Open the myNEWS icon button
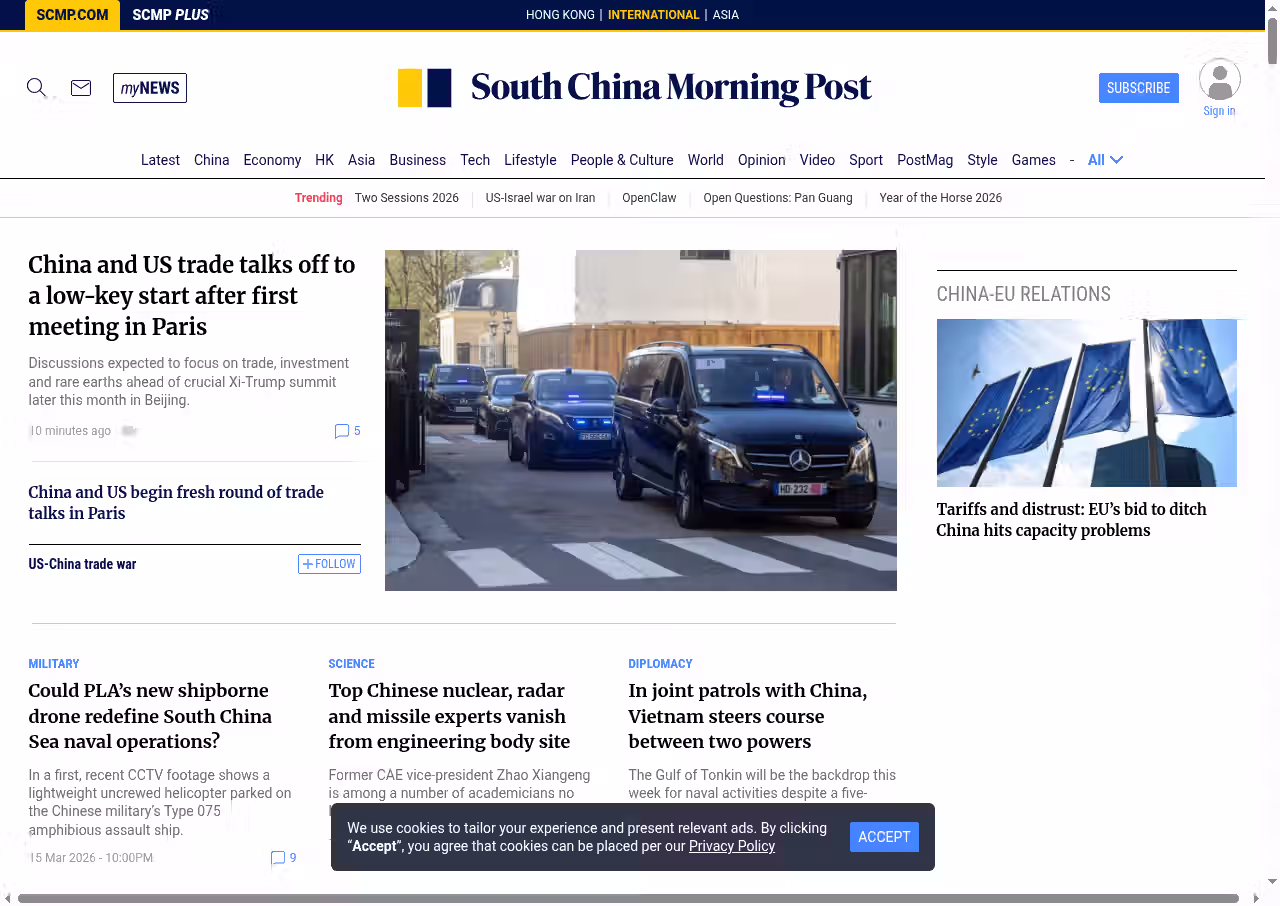The image size is (1280, 906). [x=150, y=88]
